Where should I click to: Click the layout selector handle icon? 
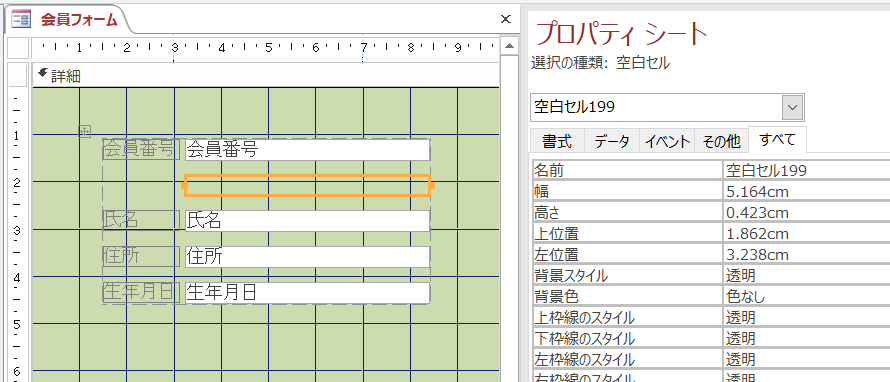pyautogui.click(x=84, y=131)
